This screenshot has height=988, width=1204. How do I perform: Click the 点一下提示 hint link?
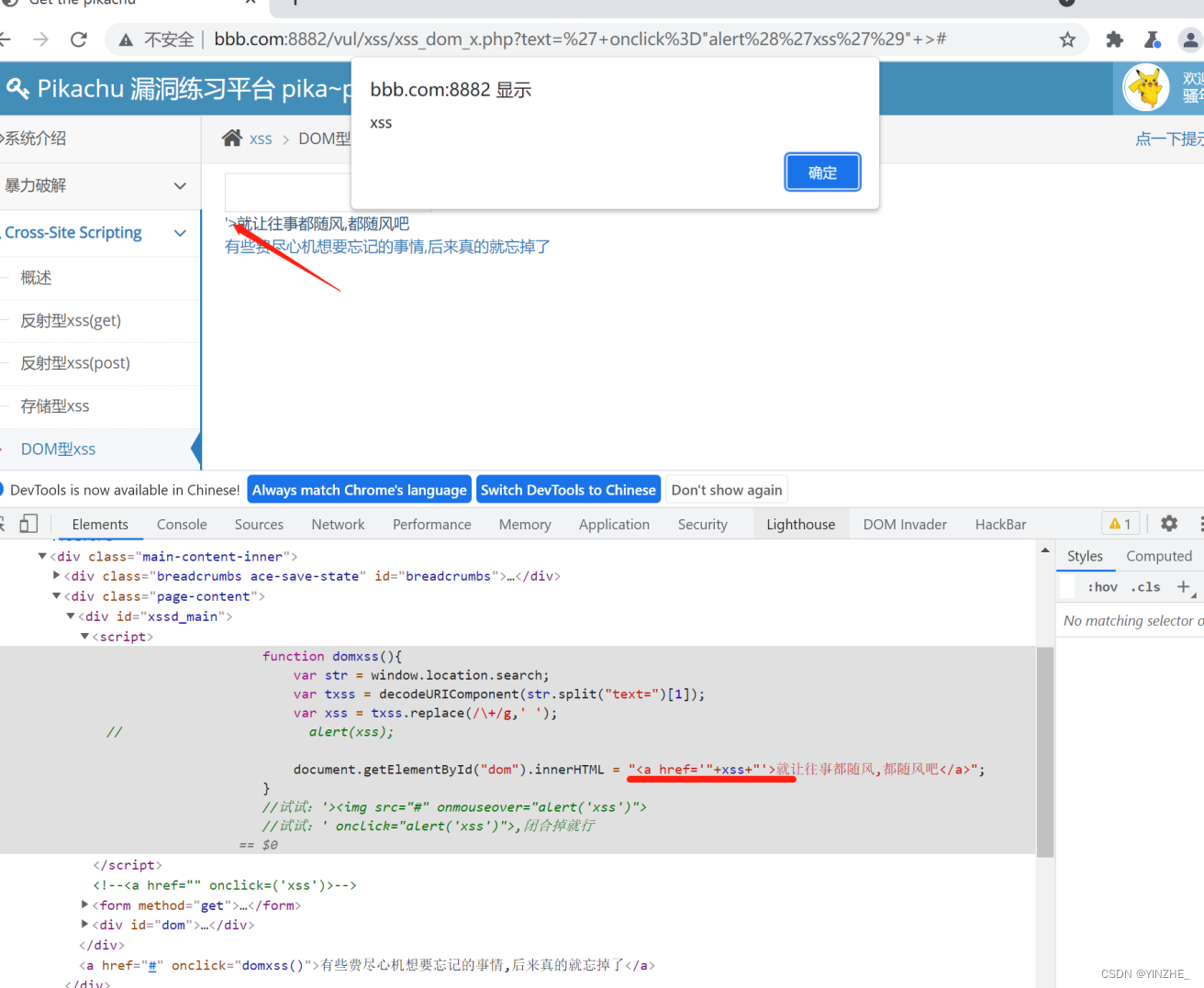(1169, 139)
